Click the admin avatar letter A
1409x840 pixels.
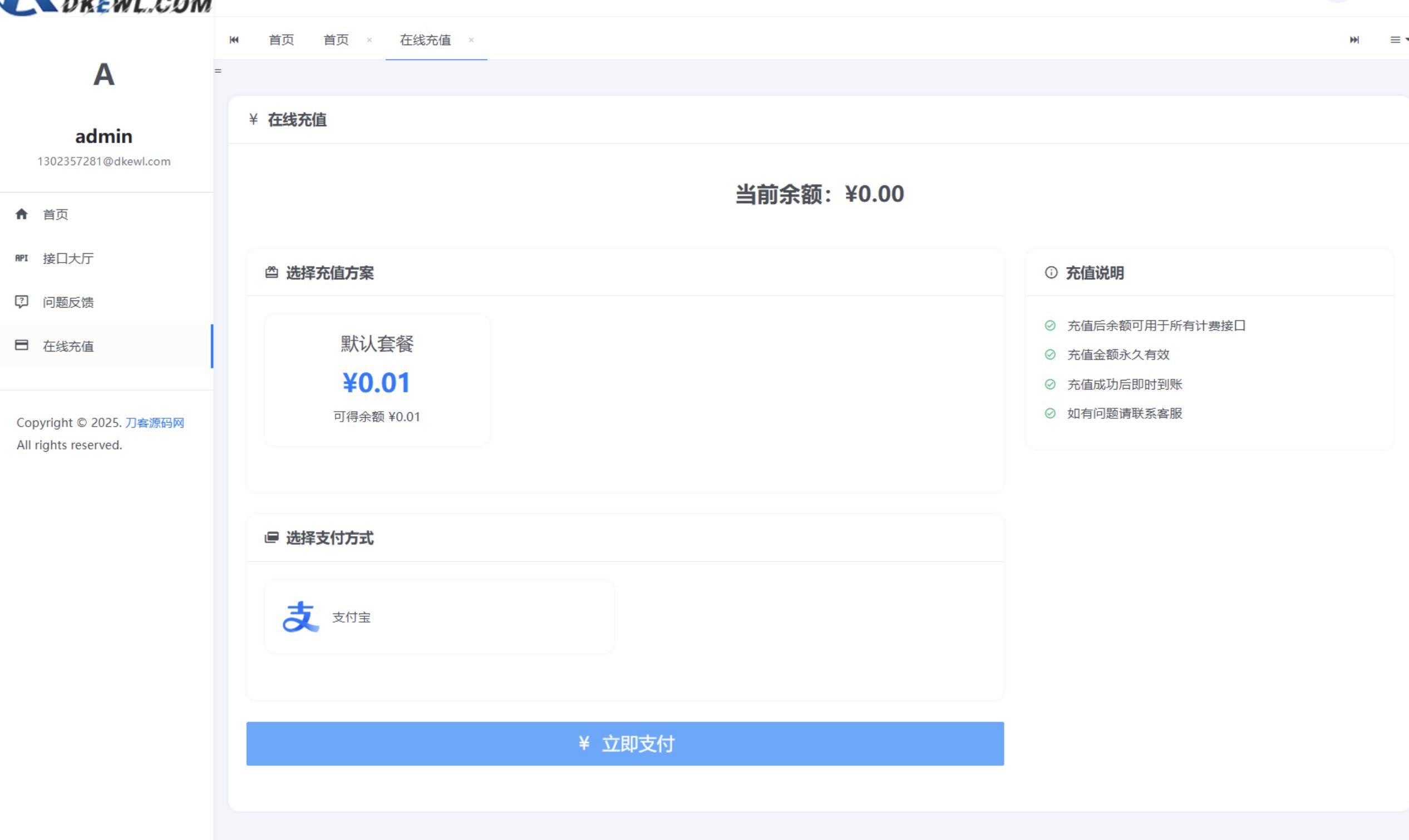(x=104, y=75)
